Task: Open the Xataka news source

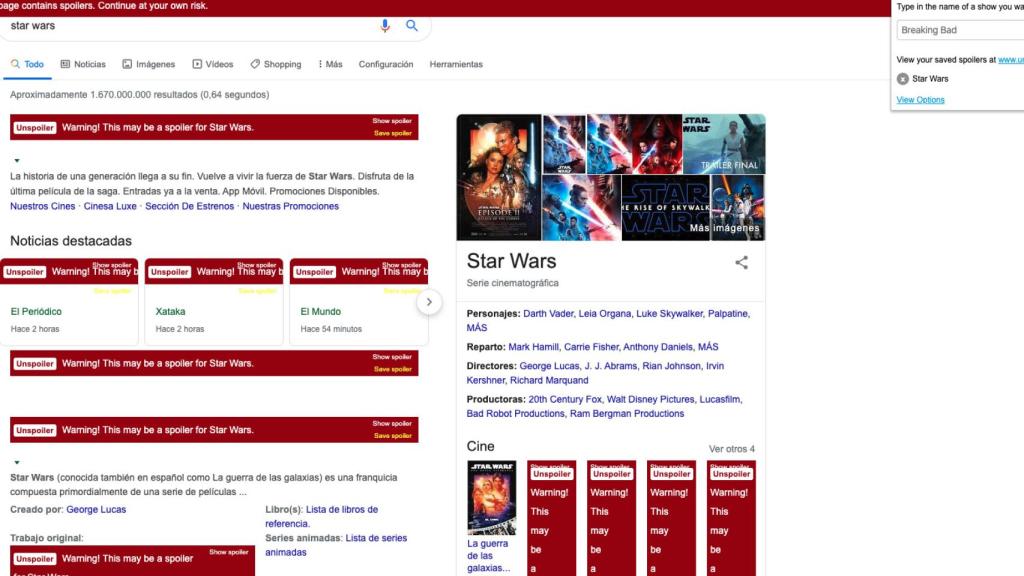Action: [x=170, y=312]
